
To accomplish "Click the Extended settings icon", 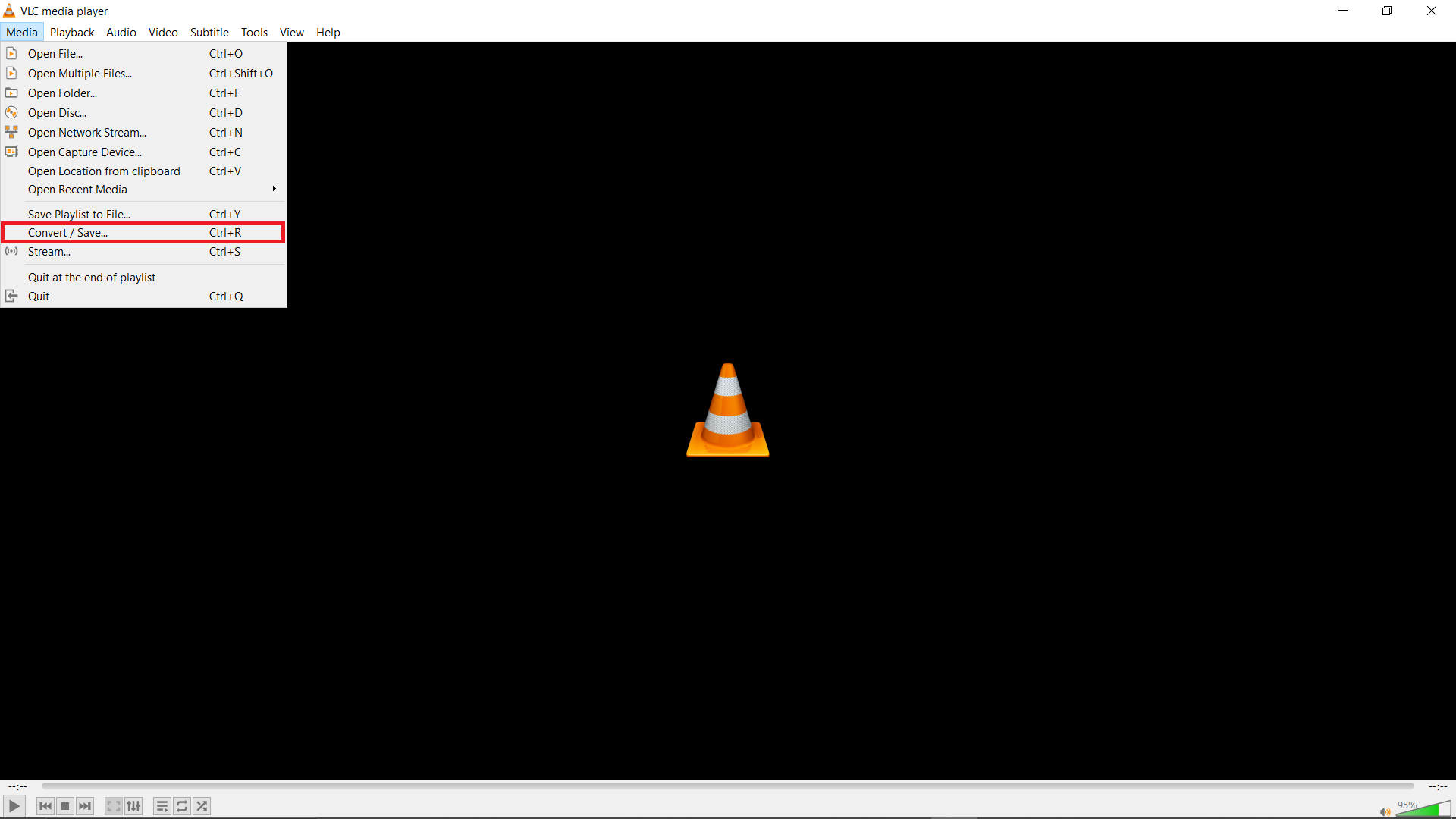I will click(x=134, y=806).
